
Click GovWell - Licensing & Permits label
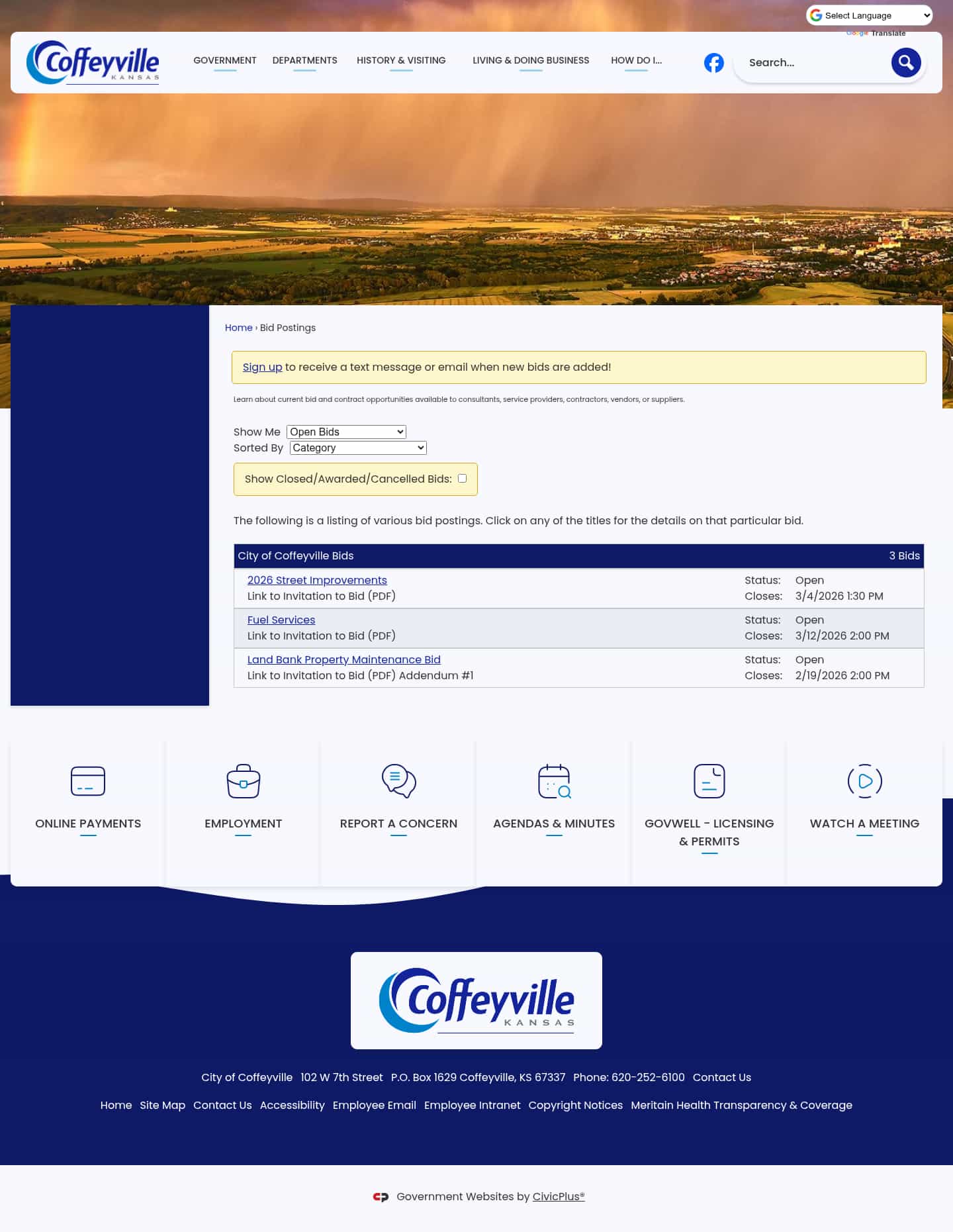pyautogui.click(x=709, y=832)
